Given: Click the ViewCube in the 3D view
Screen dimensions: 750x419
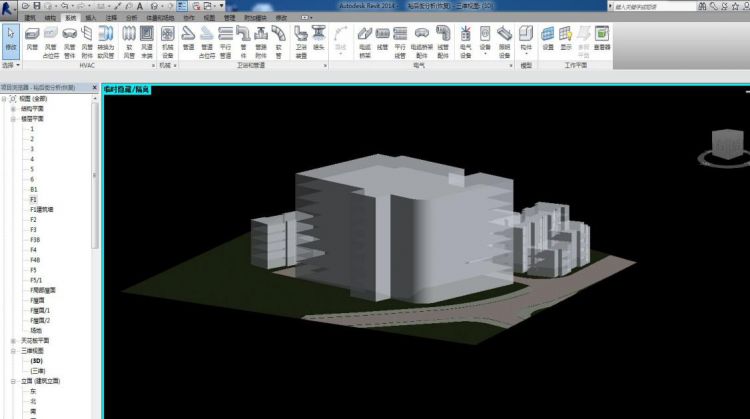Looking at the screenshot, I should pyautogui.click(x=726, y=144).
